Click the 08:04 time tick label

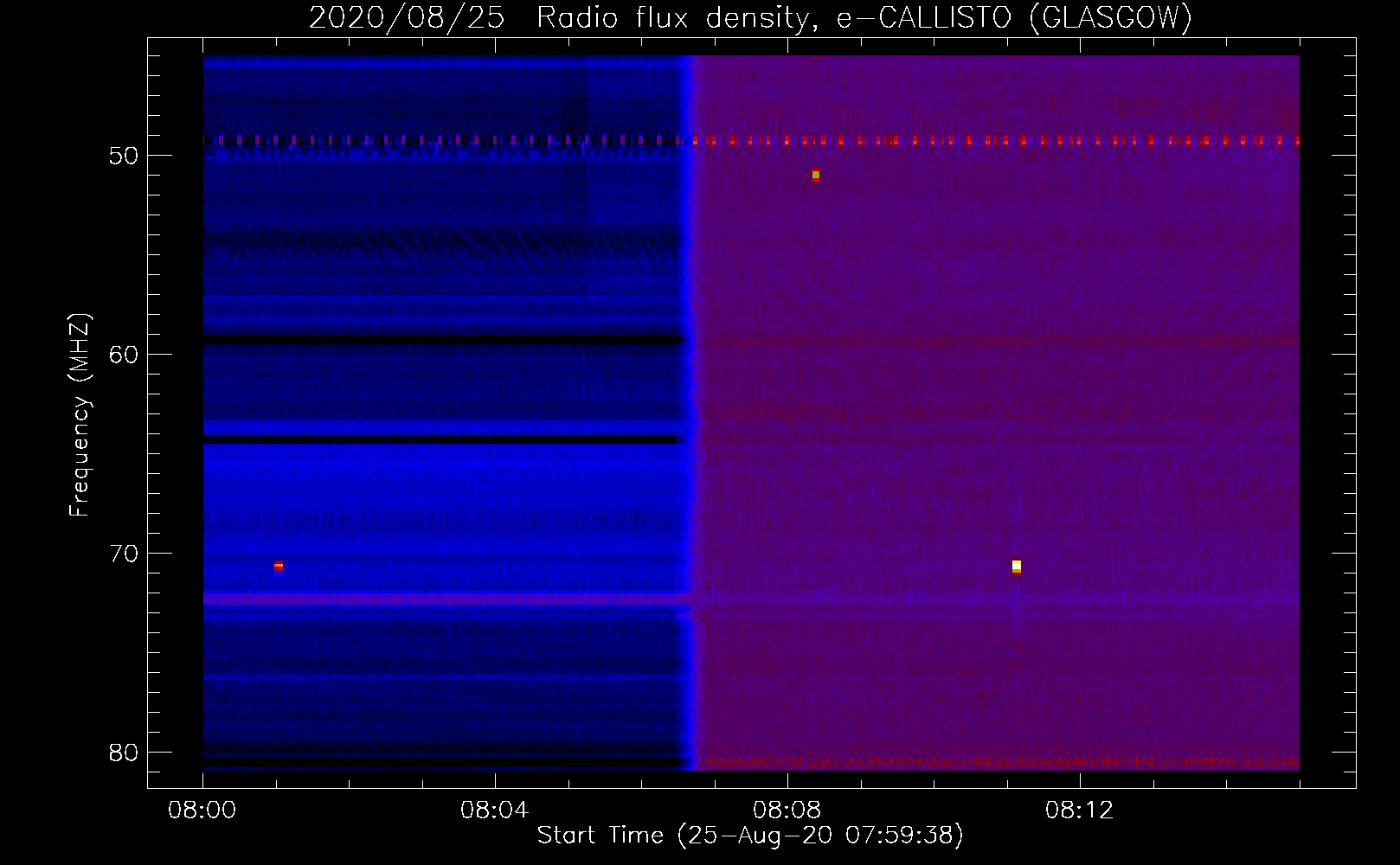tap(494, 811)
